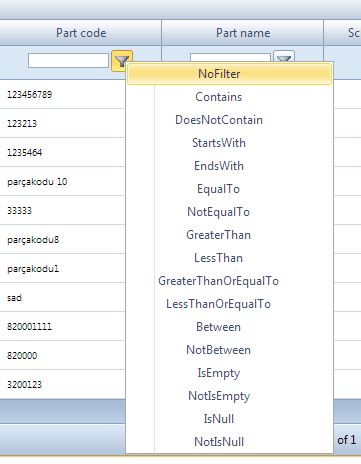The width and height of the screenshot is (361, 464).
Task: Select the parçakodu1 row
Action: (63, 268)
